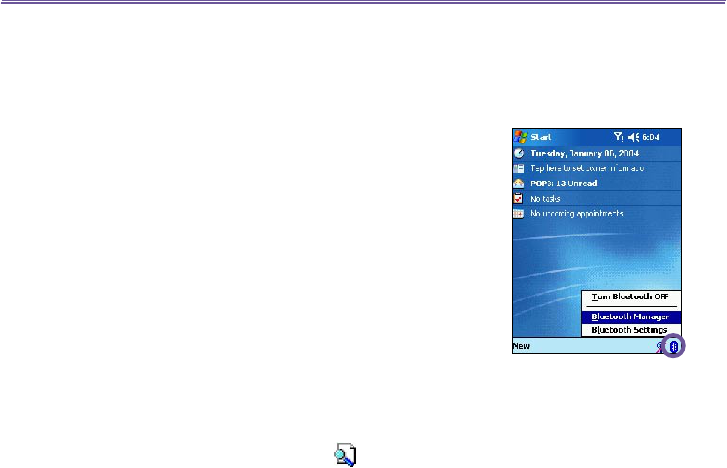The width and height of the screenshot is (727, 468).
Task: Click the document magnifier icon below
Action: pyautogui.click(x=345, y=455)
